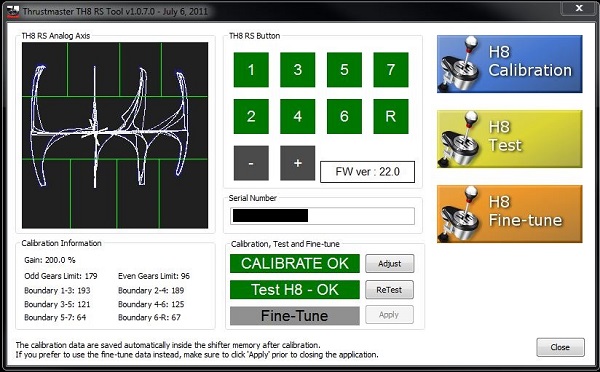600x372 pixels.
Task: Click the CALIBRATE OK status bar
Action: [295, 264]
